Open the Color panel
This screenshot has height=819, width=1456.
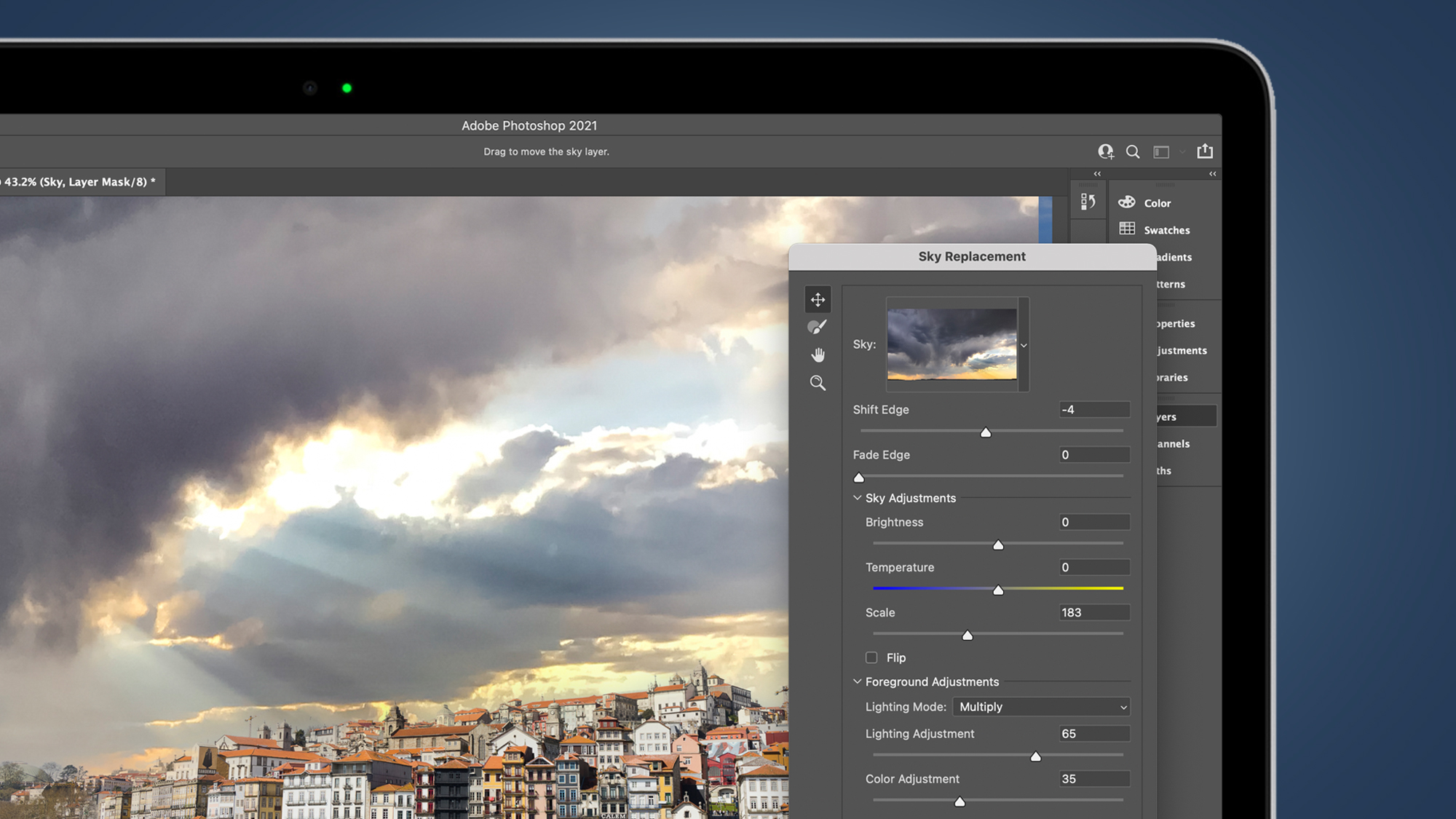[x=1157, y=202]
